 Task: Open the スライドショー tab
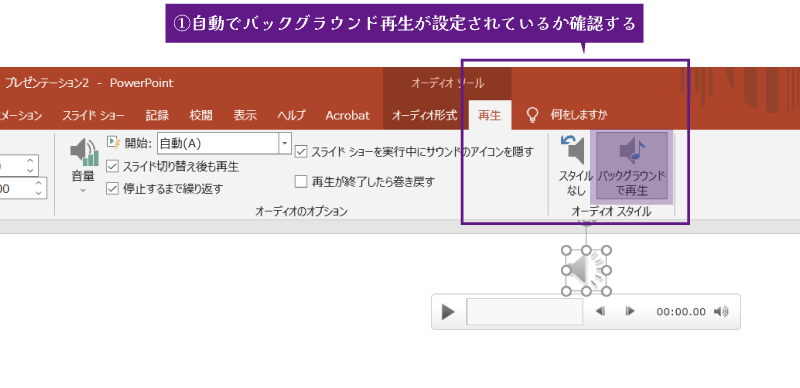(x=93, y=115)
